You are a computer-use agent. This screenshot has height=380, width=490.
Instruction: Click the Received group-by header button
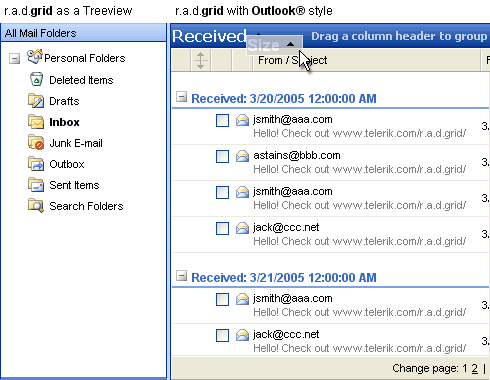[x=209, y=36]
